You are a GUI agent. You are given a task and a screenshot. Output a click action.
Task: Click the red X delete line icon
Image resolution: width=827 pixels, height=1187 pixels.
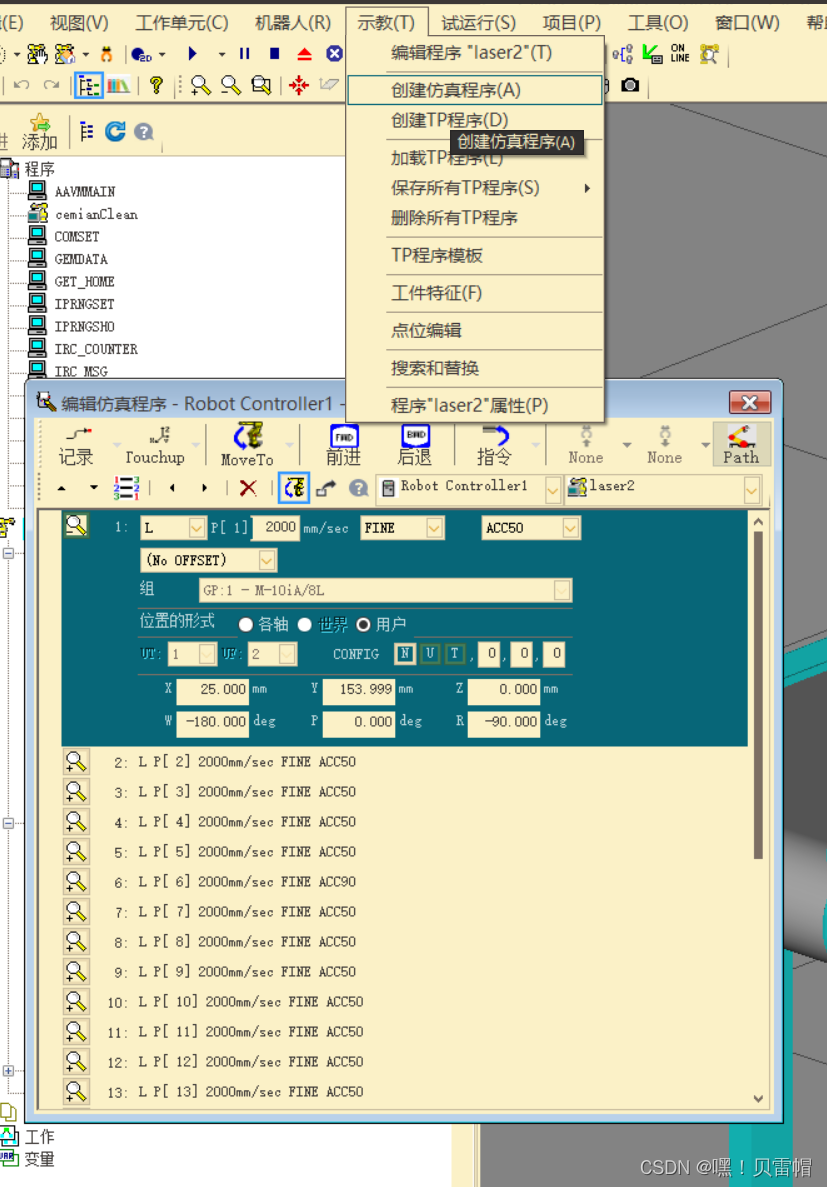[248, 488]
